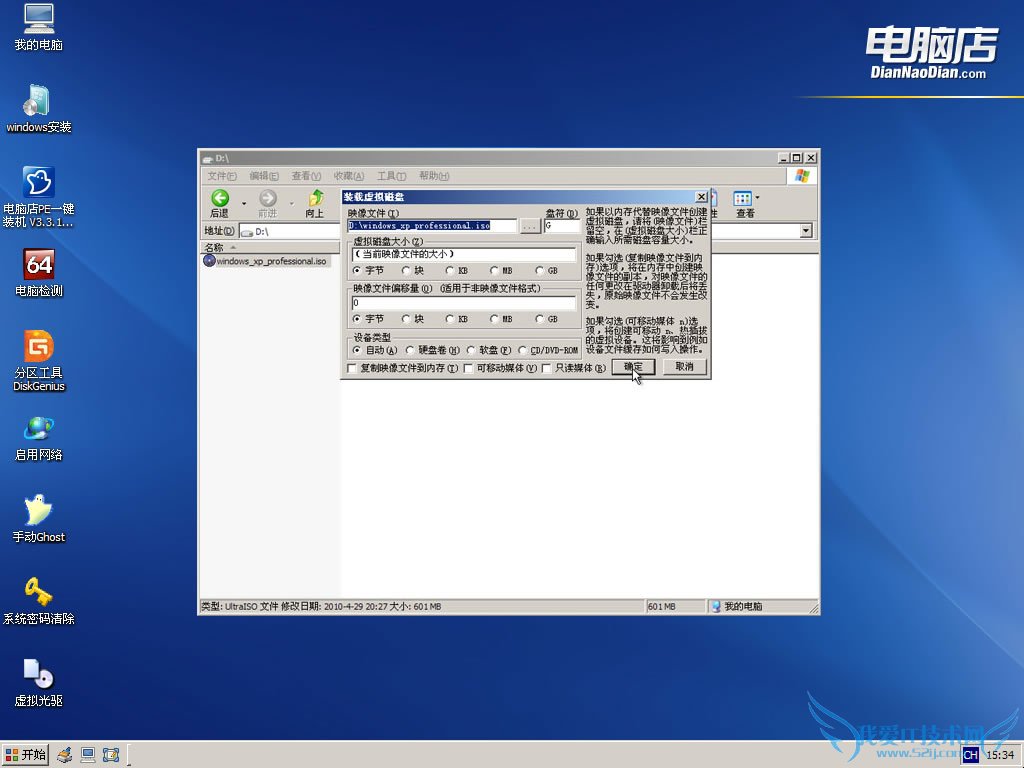The height and width of the screenshot is (768, 1024).
Task: Select CD/DVD-ROM device type radio button
Action: click(523, 350)
